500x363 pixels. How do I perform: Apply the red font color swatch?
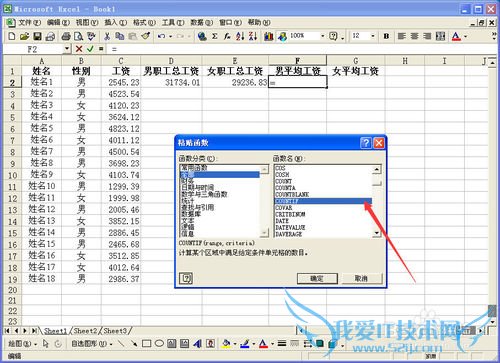pyautogui.click(x=456, y=36)
